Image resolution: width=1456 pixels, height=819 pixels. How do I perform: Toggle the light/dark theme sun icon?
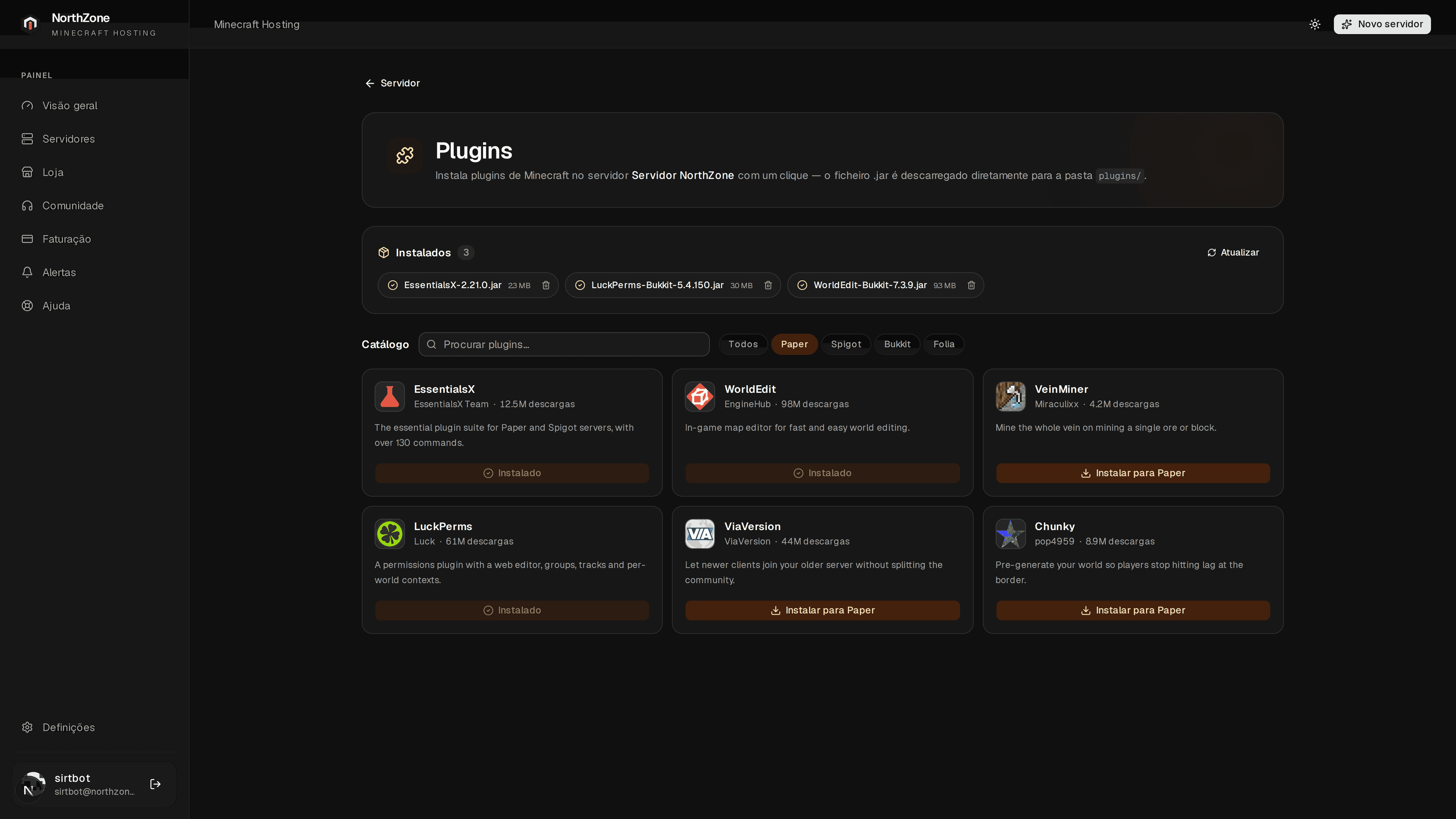pyautogui.click(x=1315, y=24)
